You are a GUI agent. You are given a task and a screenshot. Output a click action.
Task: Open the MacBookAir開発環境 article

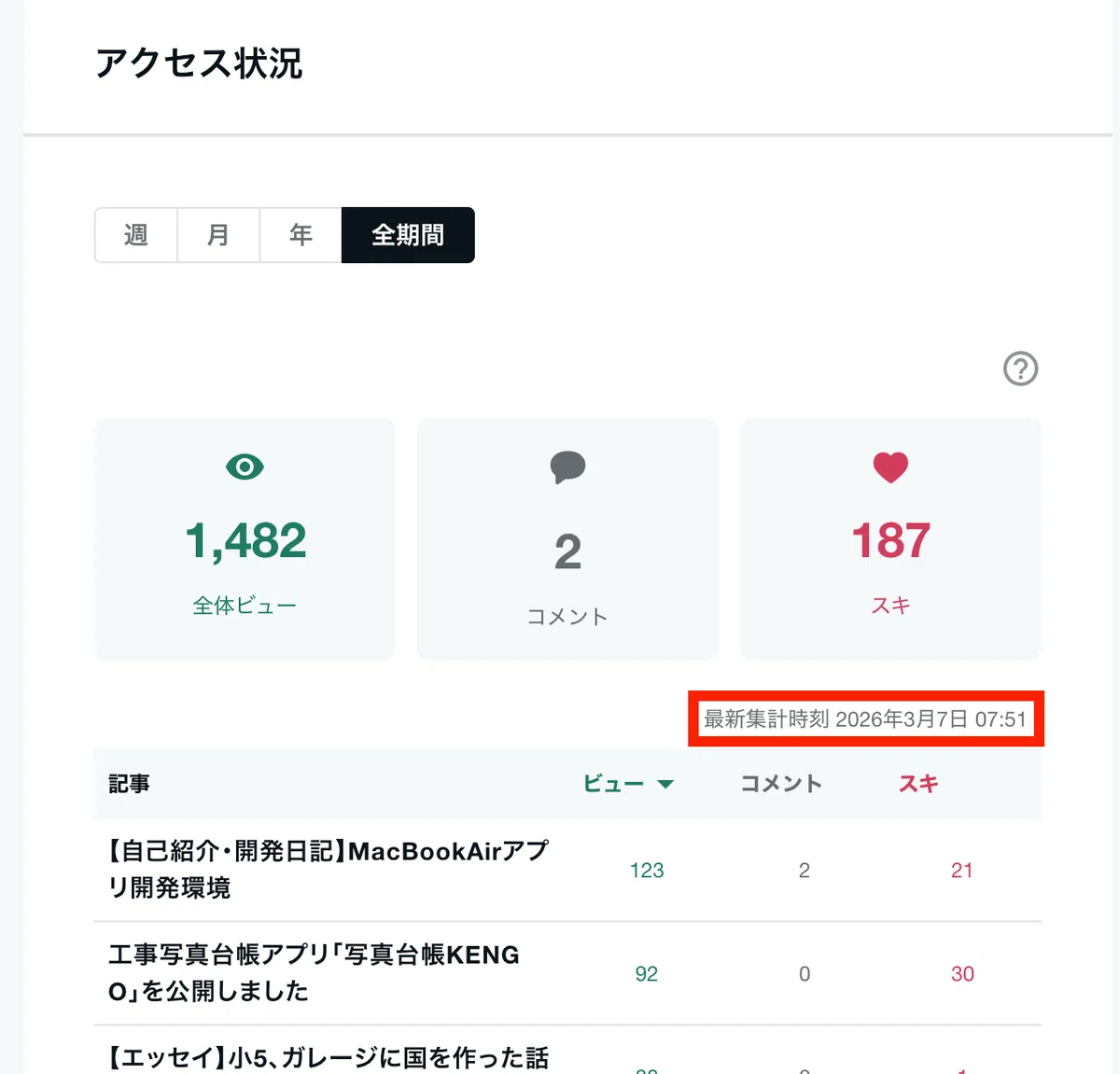pyautogui.click(x=329, y=870)
